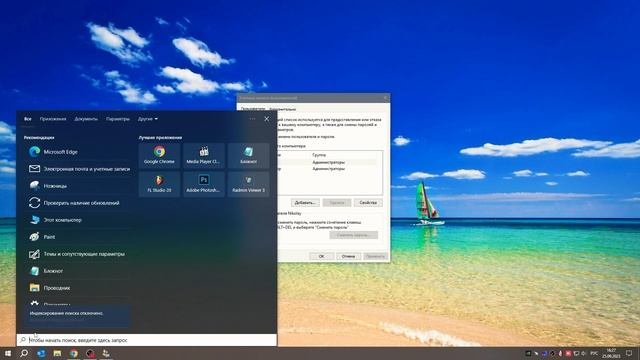Open the clock and date flyout
This screenshot has height=360, width=640.
(x=611, y=353)
